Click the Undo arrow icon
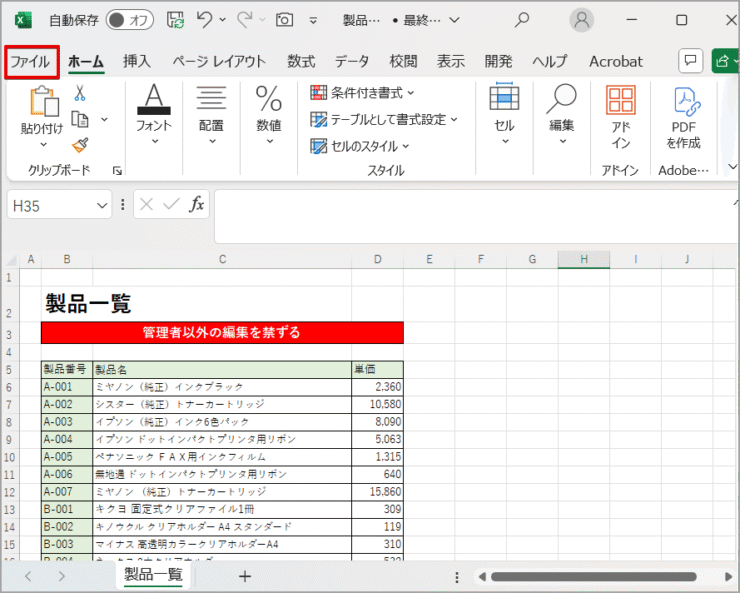740x593 pixels. 204,20
